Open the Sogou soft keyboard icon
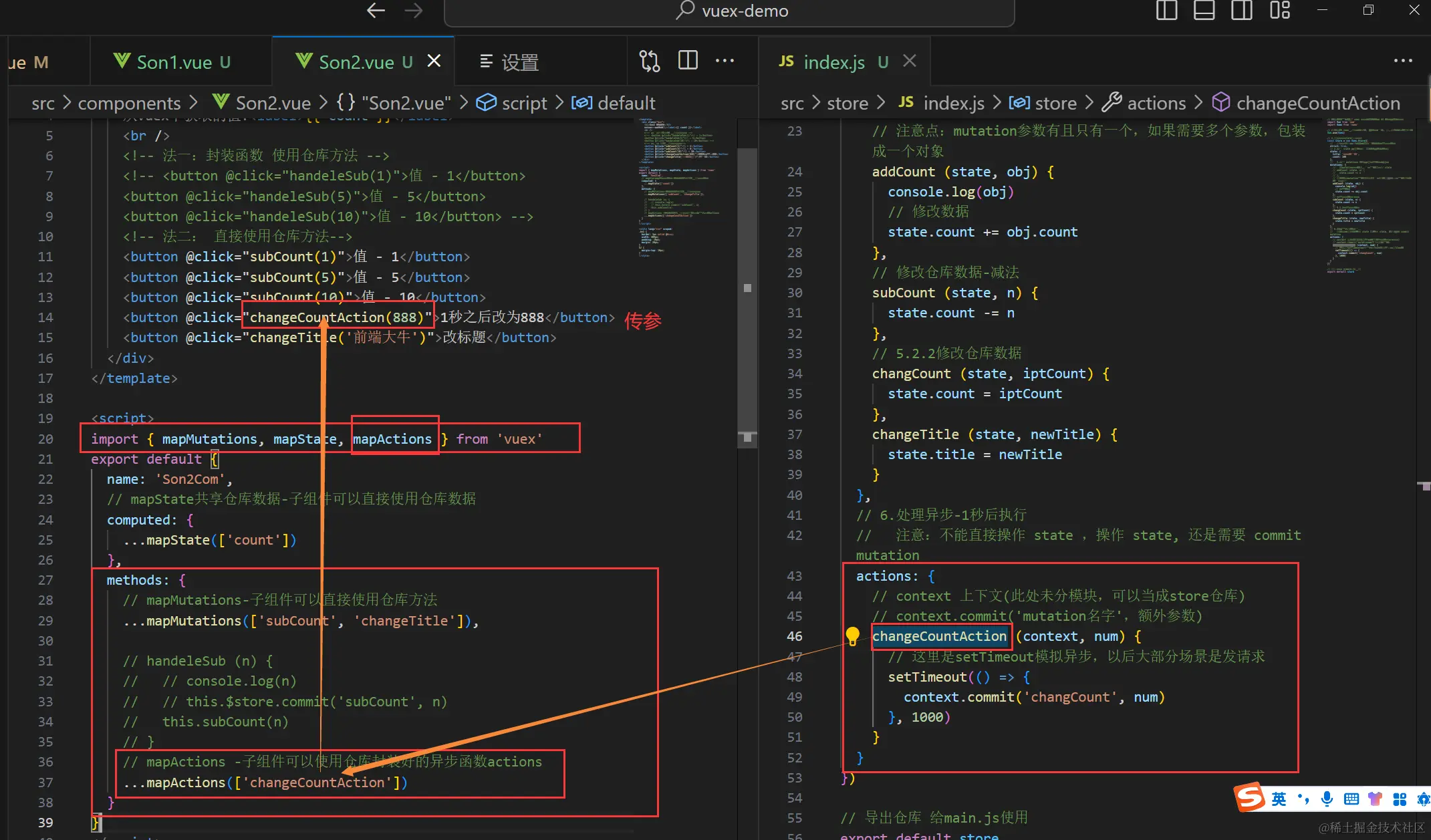Screen dimensions: 1431x840 [1351, 799]
